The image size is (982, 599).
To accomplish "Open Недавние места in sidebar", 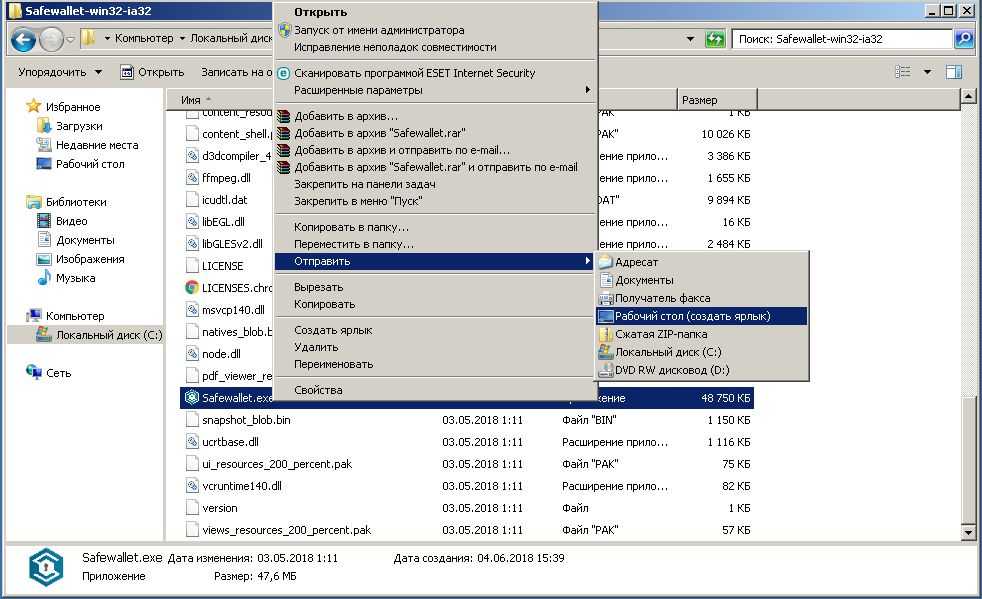I will click(x=97, y=145).
